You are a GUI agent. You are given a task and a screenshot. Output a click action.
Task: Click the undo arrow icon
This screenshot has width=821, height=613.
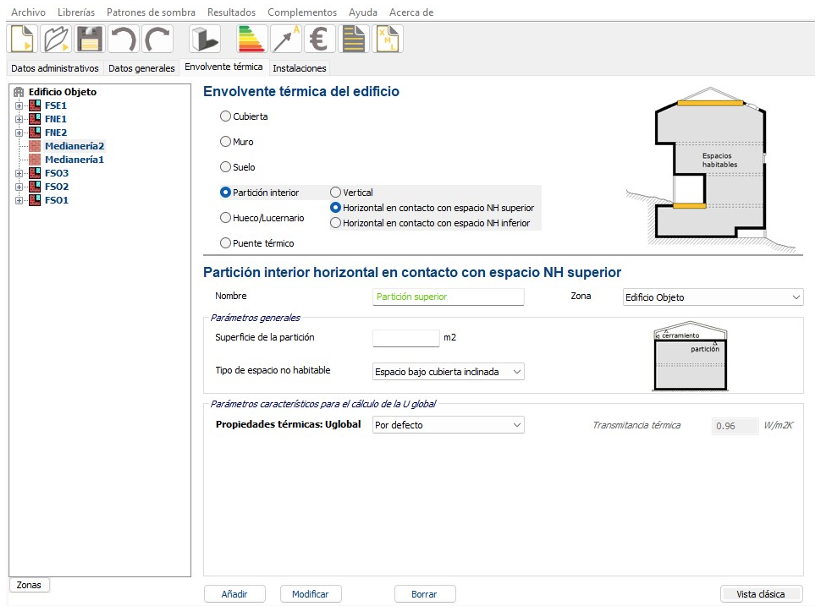(123, 39)
